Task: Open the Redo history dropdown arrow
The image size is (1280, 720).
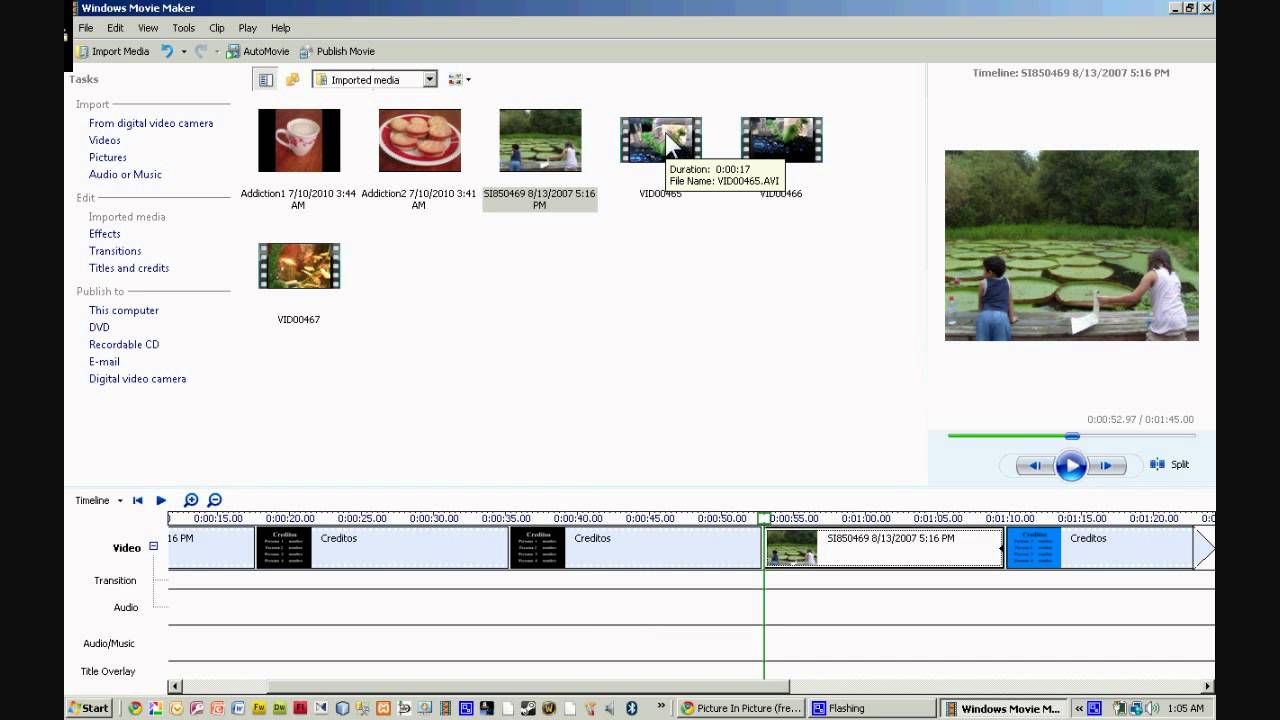Action: point(217,51)
